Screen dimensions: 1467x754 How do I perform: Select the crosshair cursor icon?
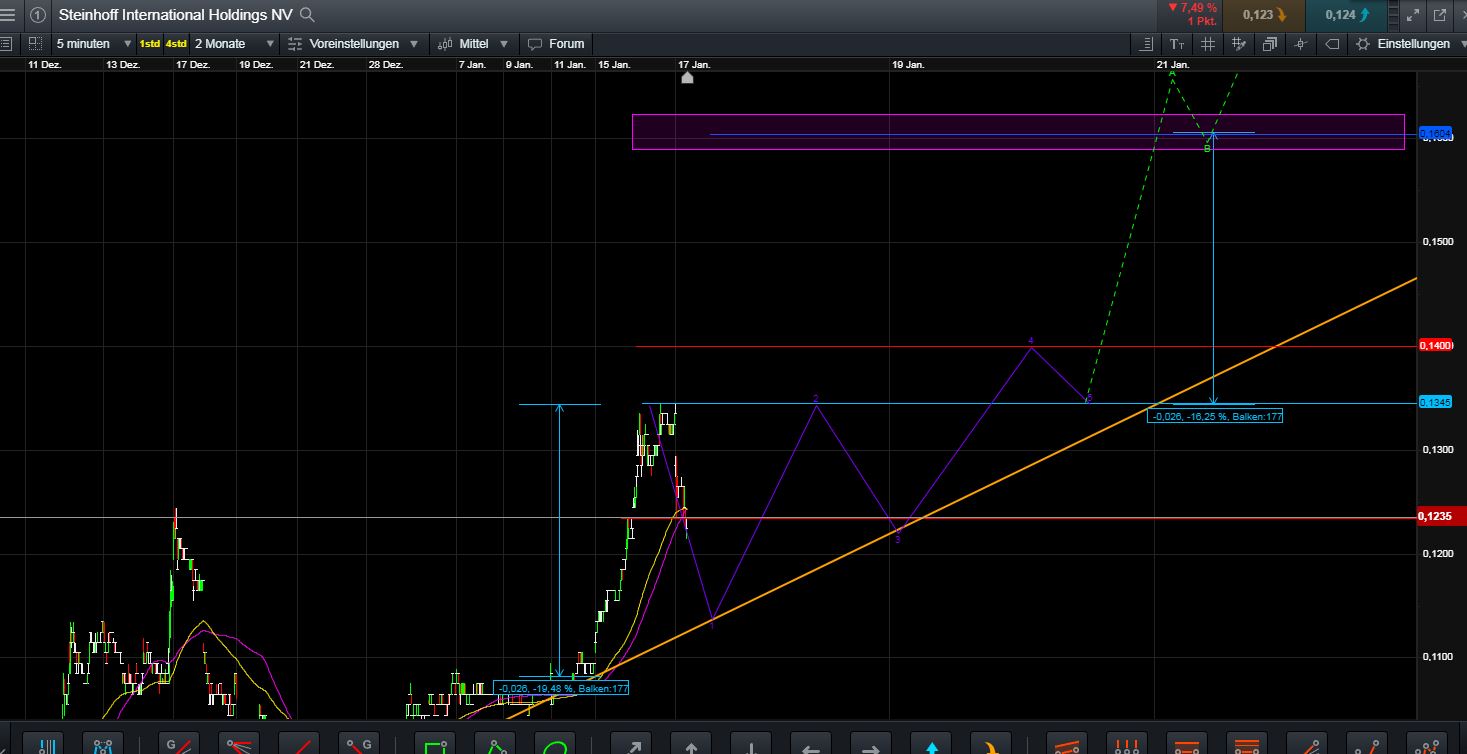pyautogui.click(x=1300, y=43)
